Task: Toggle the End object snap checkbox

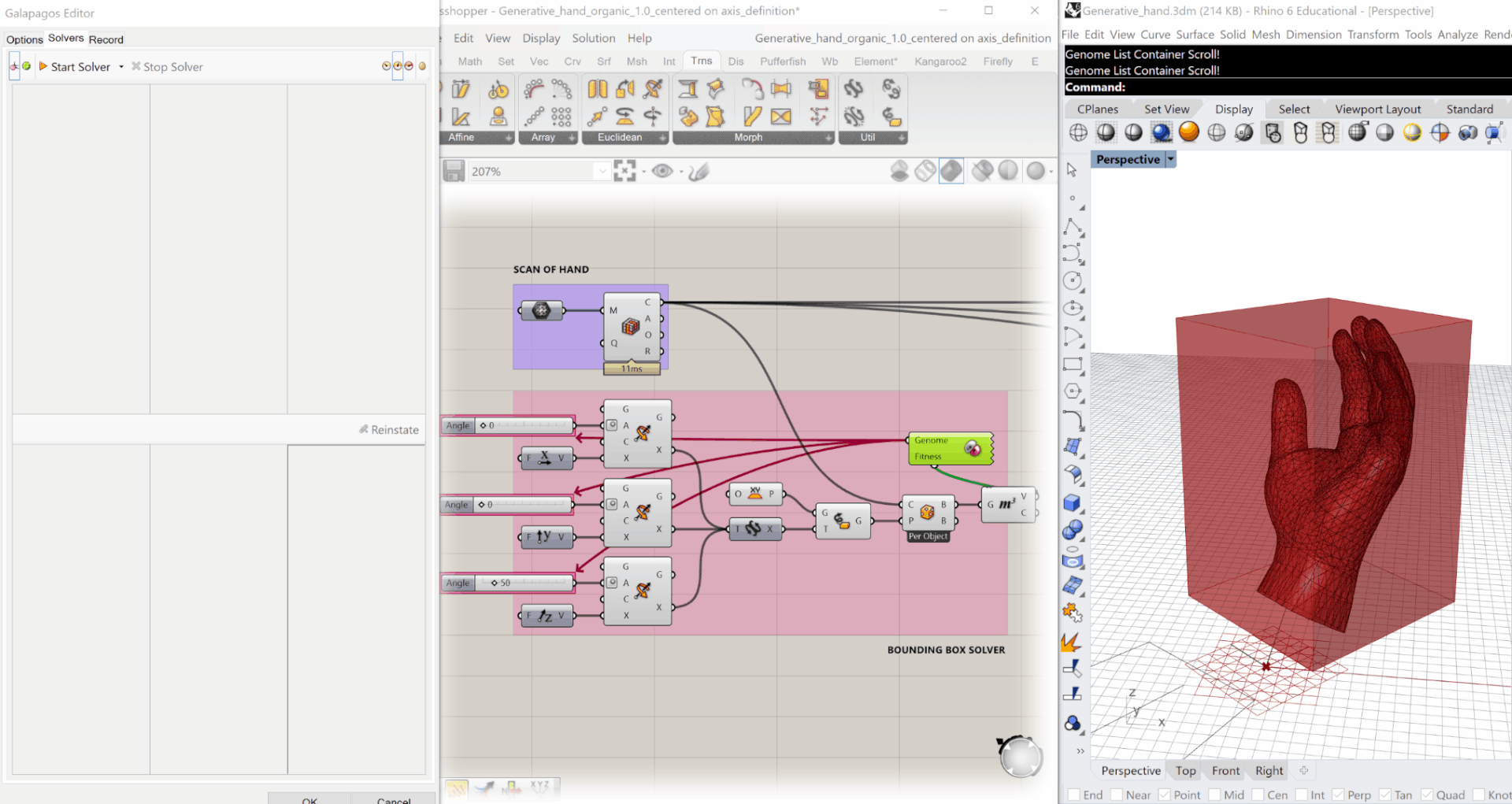Action: point(1074,795)
